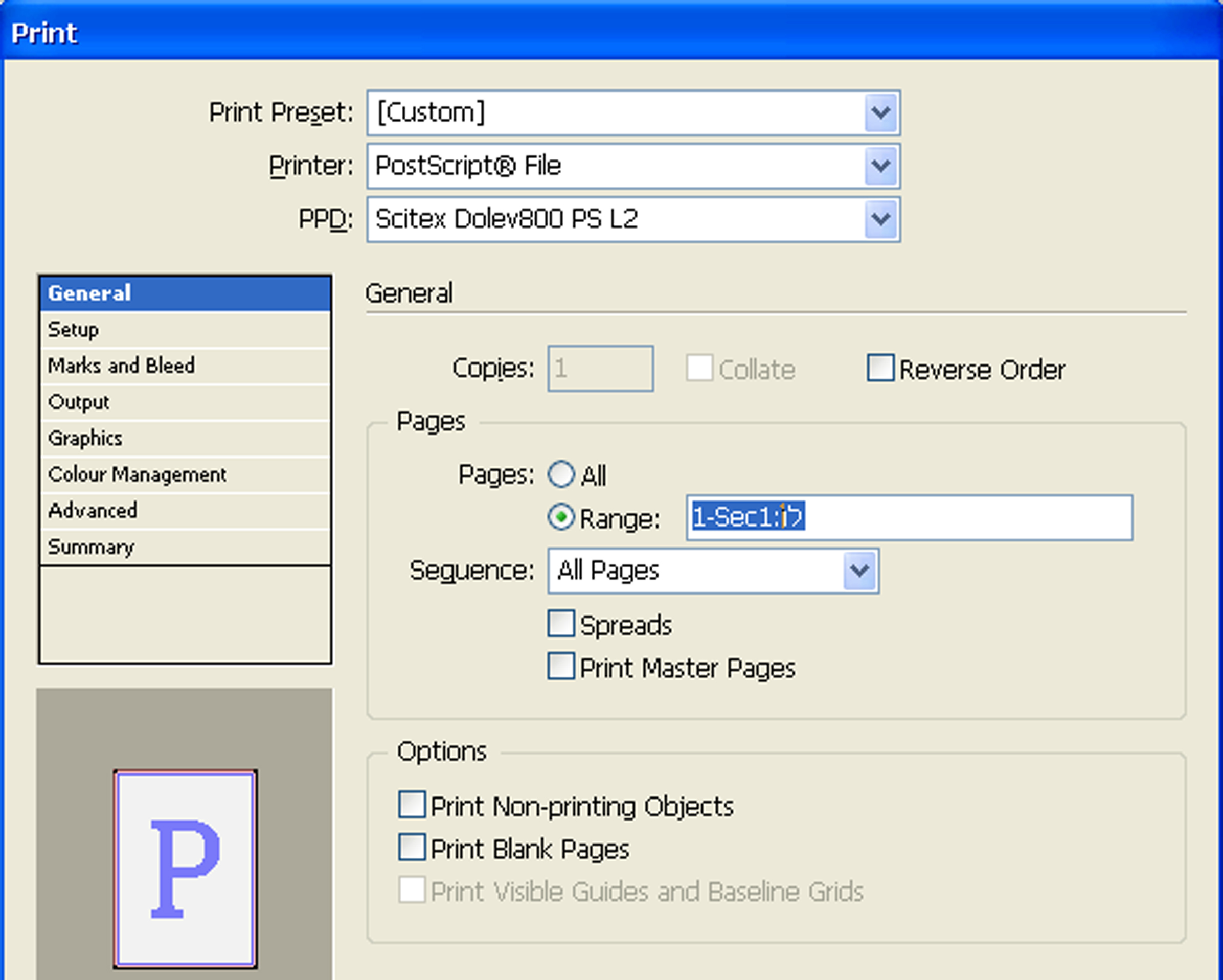Open the PPD dropdown menu
The height and width of the screenshot is (980, 1223).
[880, 219]
